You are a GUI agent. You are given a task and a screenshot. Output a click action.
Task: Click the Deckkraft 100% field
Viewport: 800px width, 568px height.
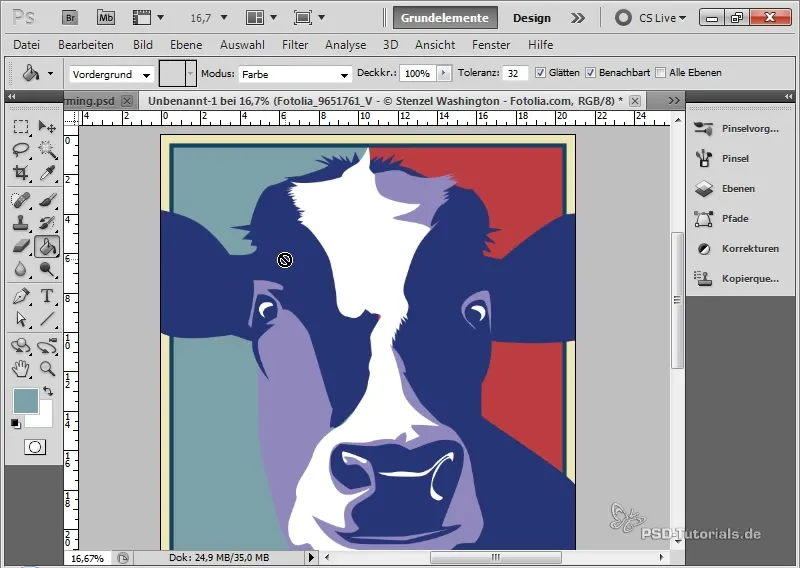tap(418, 73)
